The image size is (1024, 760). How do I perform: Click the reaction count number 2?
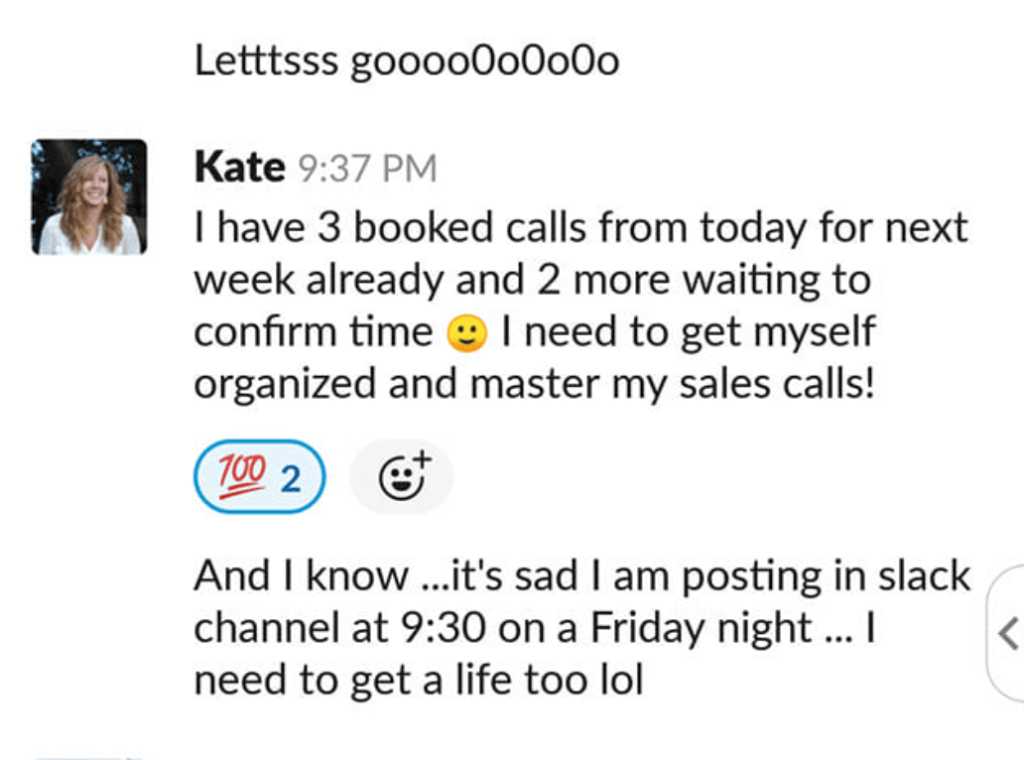(x=290, y=479)
